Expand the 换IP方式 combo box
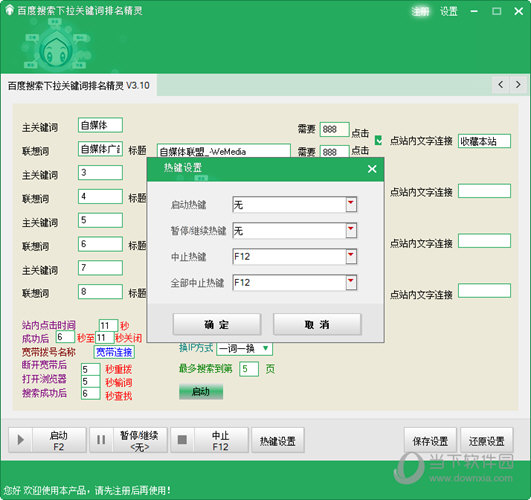Screen dimensions: 531x500 pos(266,348)
